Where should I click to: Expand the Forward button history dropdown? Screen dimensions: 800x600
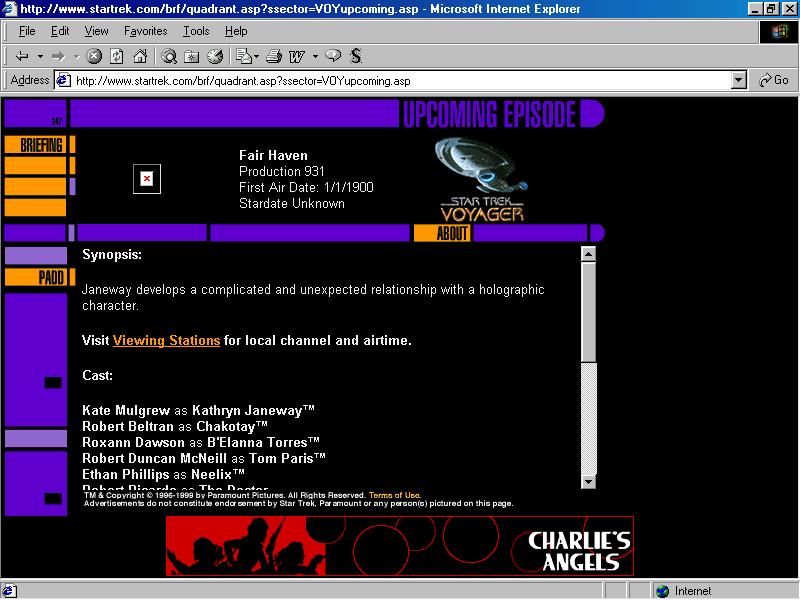[x=77, y=56]
